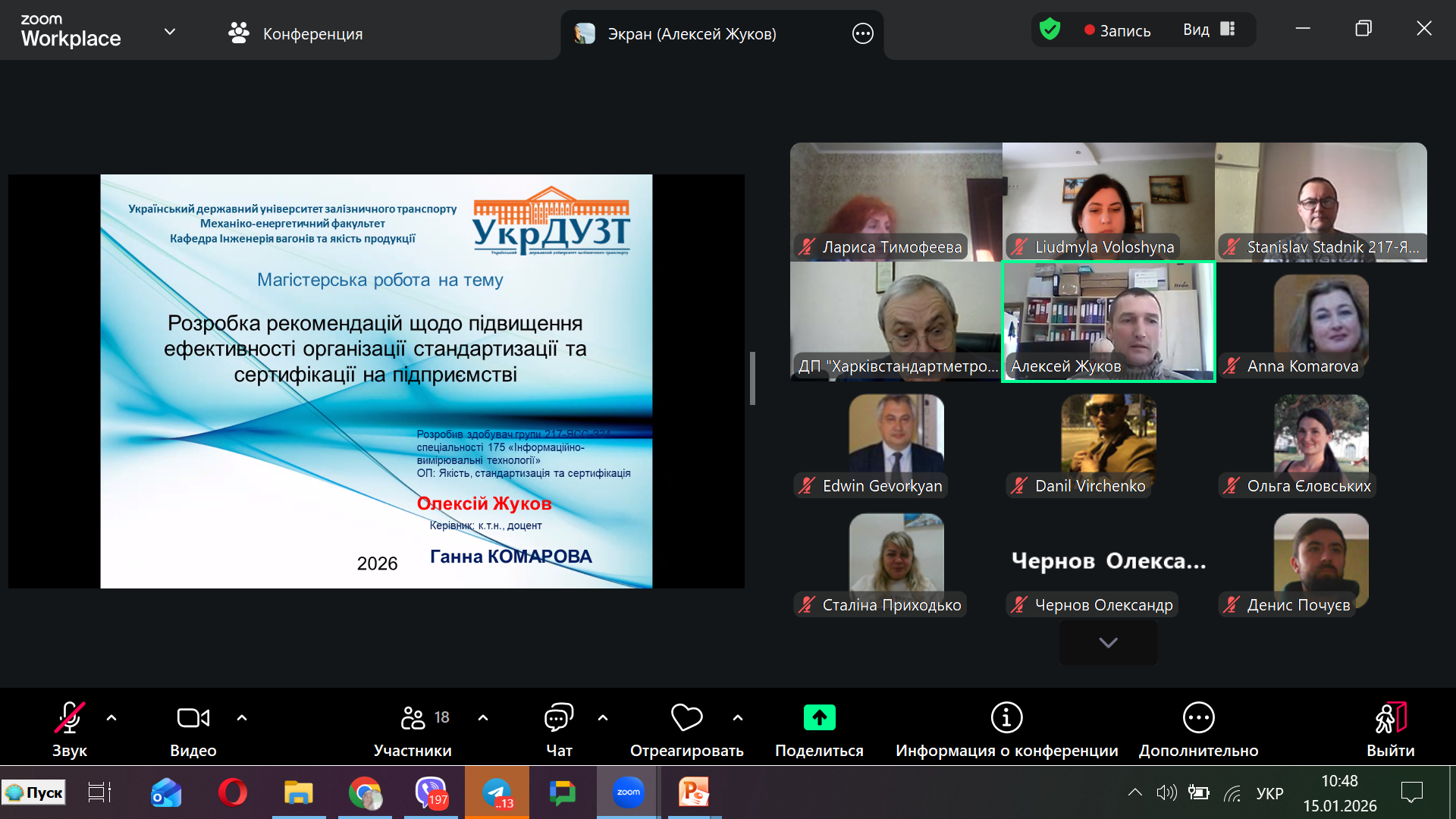Unmute the microphone with the Sound button
1456x819 pixels.
pyautogui.click(x=69, y=718)
